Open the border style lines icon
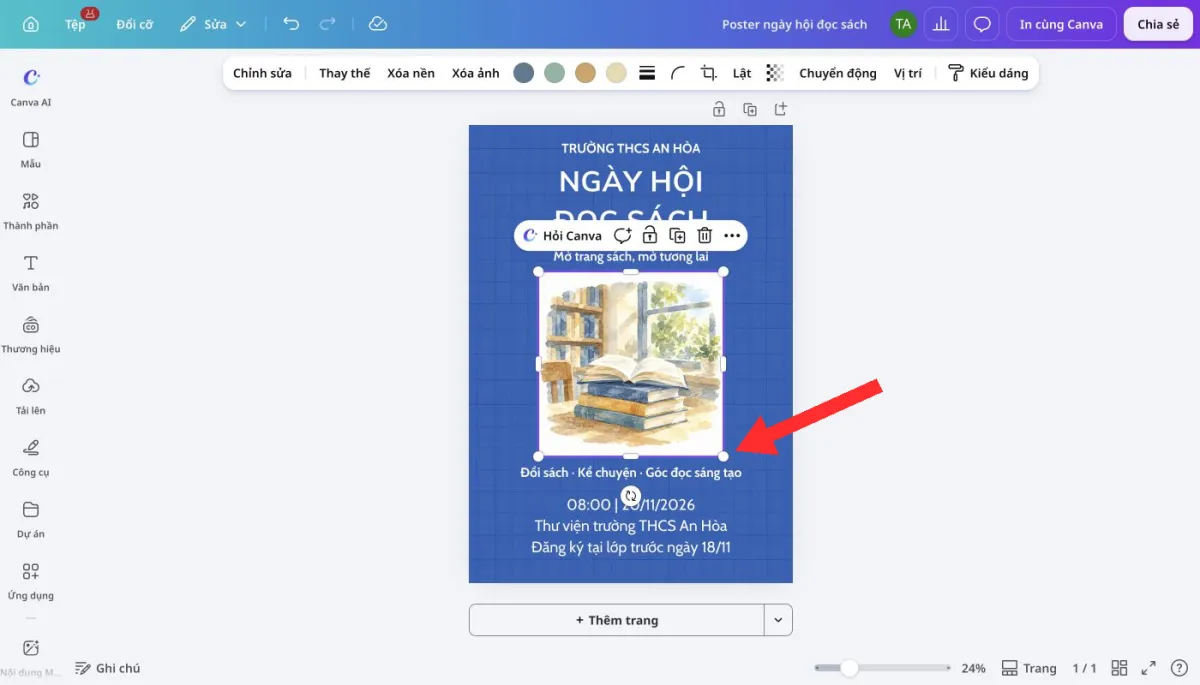The image size is (1200, 685). coord(647,73)
